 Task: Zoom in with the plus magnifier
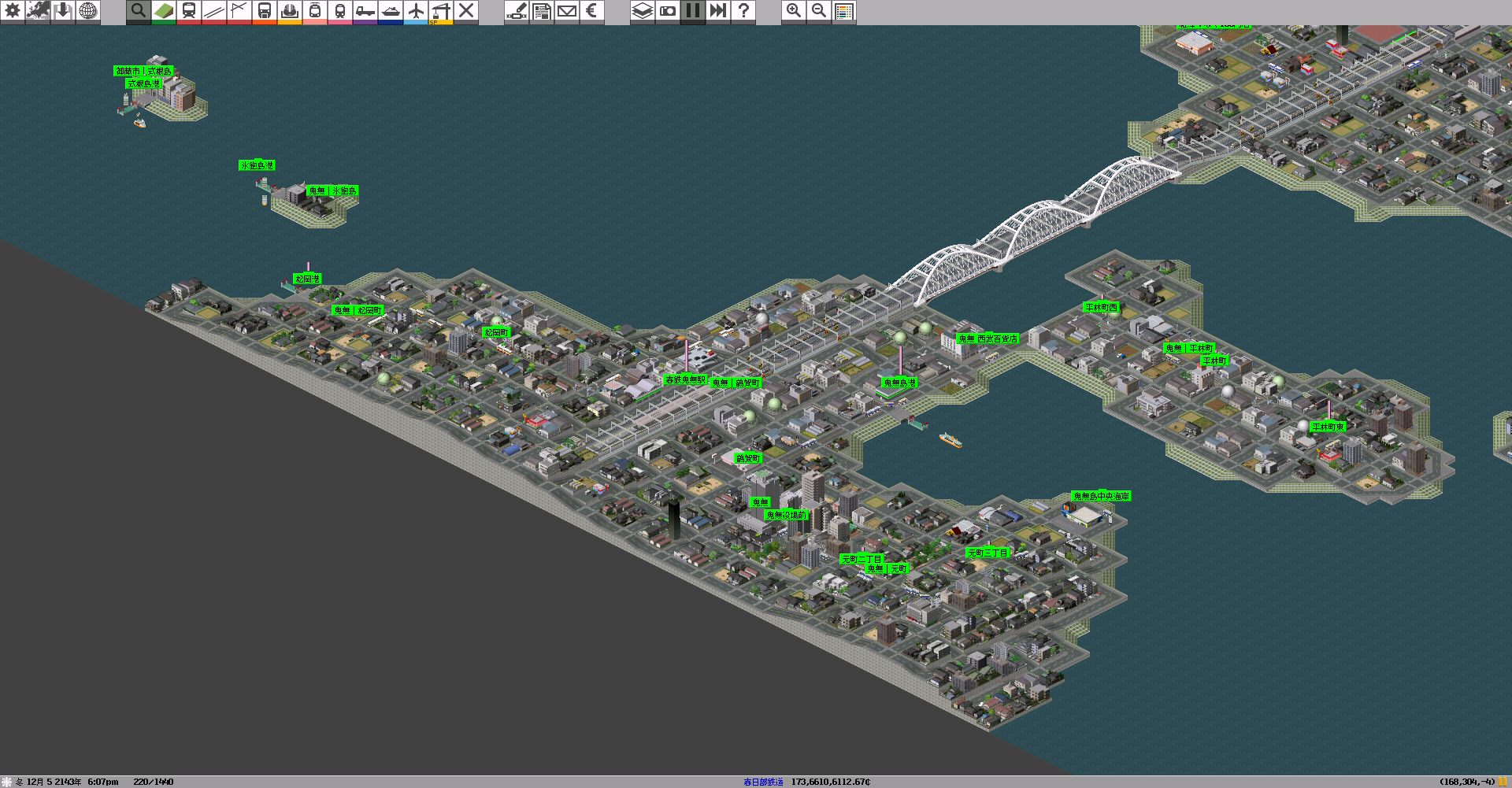794,12
